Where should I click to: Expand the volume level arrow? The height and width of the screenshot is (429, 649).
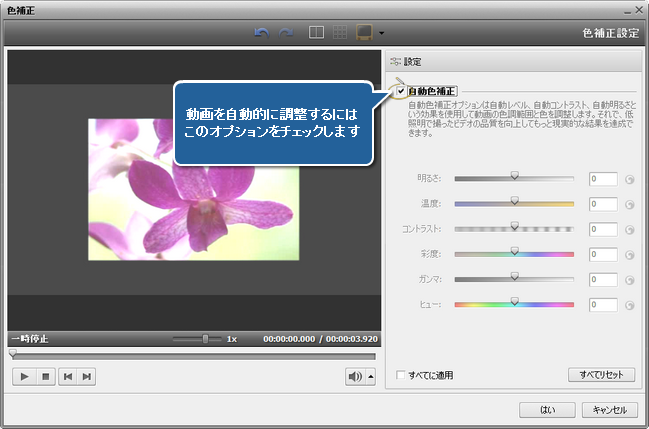(371, 376)
